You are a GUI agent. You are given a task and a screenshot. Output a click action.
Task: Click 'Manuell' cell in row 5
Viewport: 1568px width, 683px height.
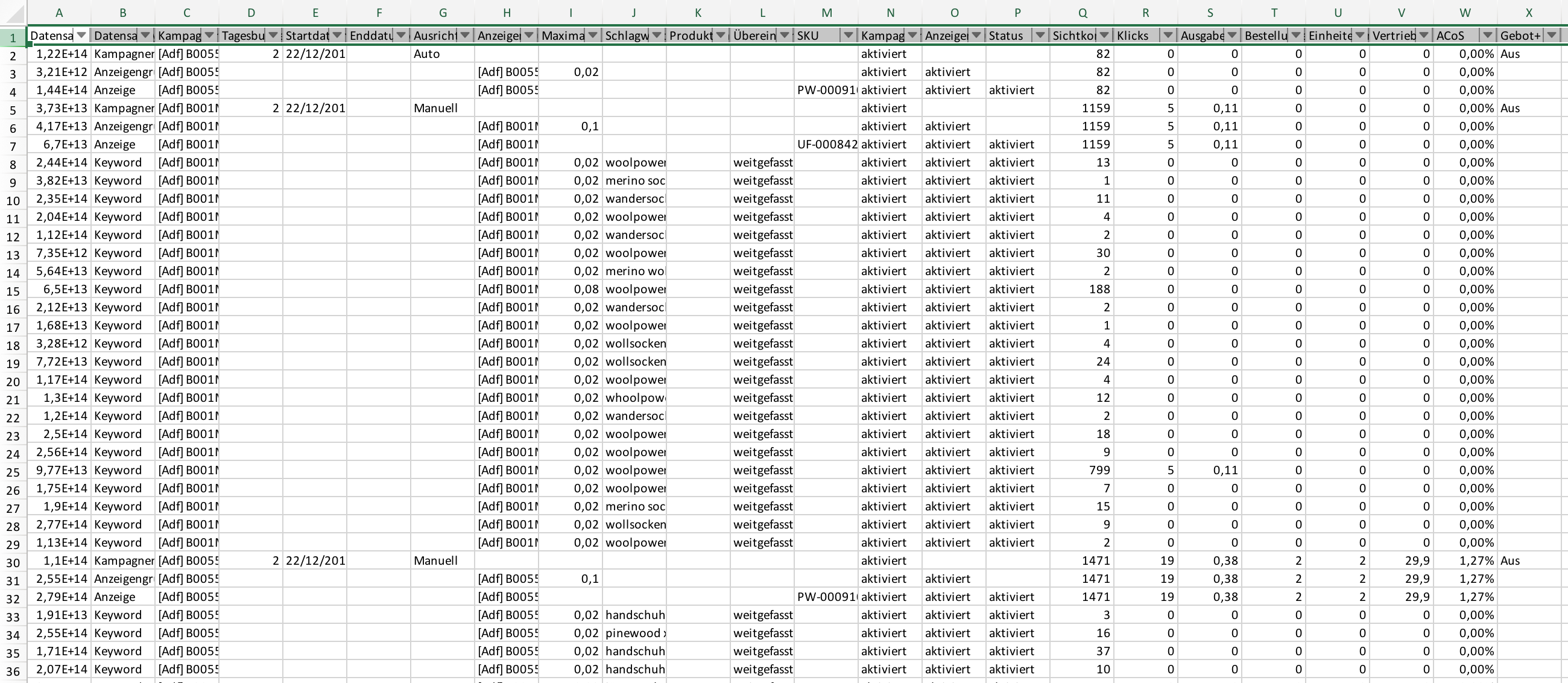coord(443,108)
